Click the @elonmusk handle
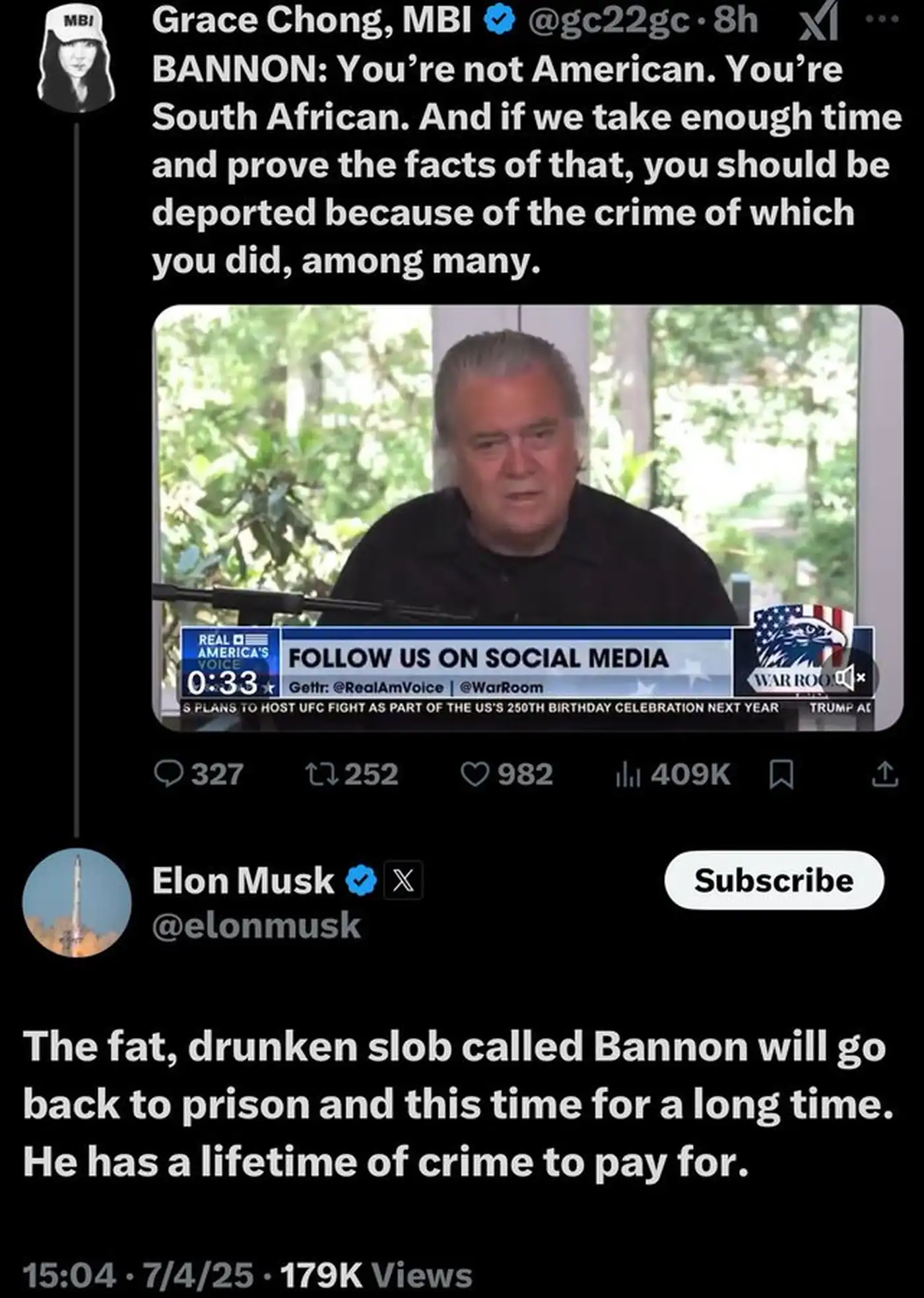924x1298 pixels. (256, 926)
